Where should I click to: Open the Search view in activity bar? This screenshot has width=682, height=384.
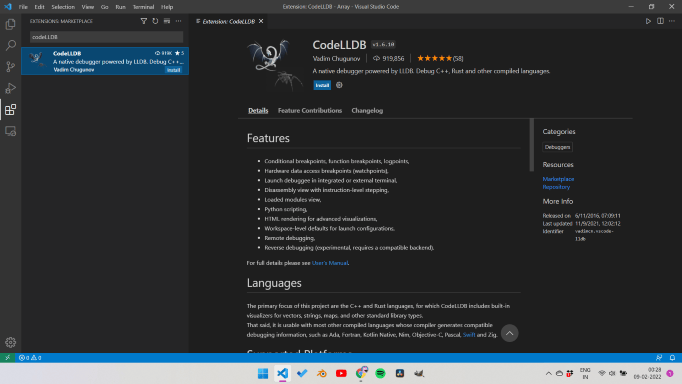tap(10, 45)
